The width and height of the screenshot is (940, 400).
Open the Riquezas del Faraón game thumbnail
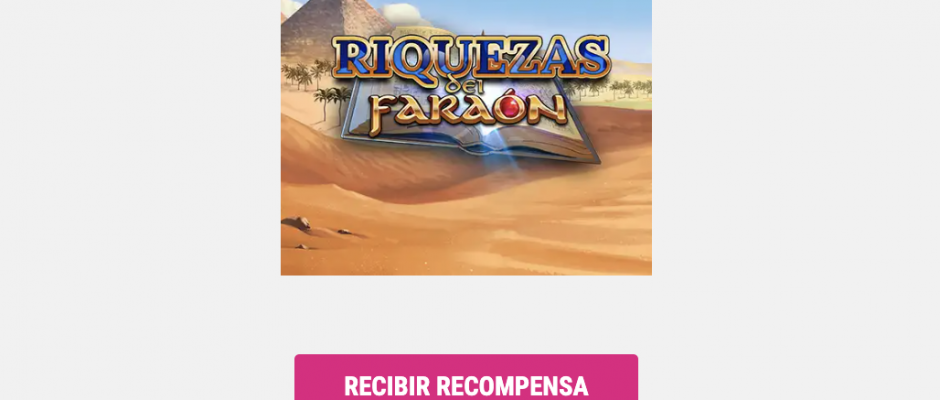click(466, 137)
